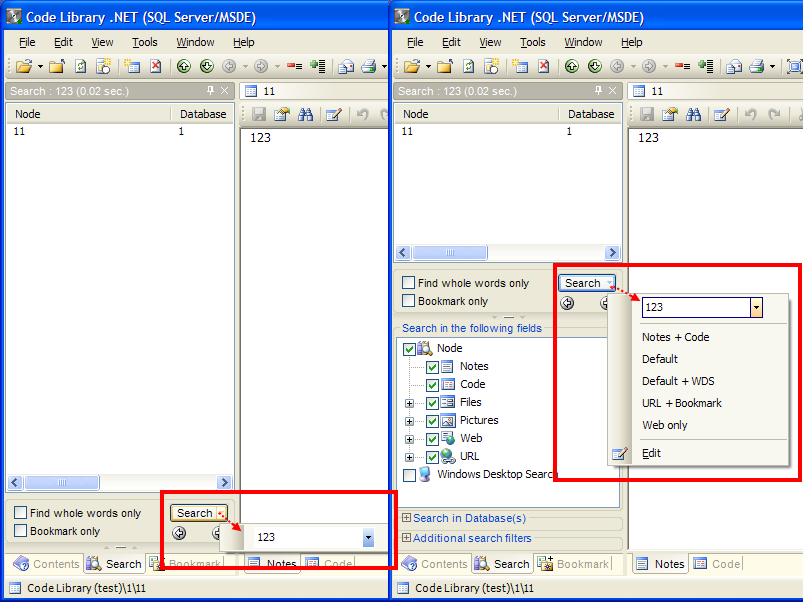
Task: Click the 123 search text field in right window
Action: (696, 307)
